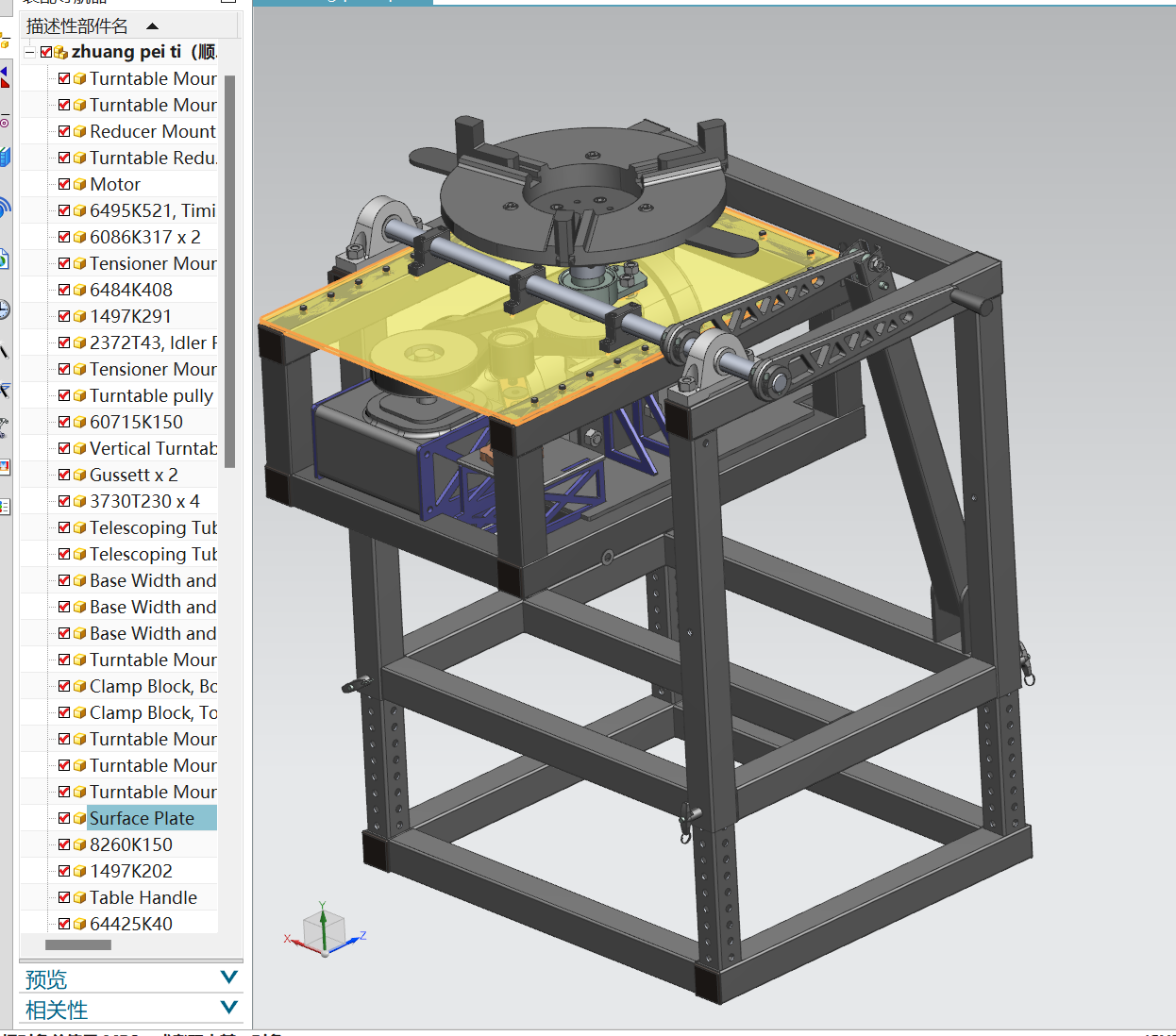Select the 1497K202 row

pos(119,871)
